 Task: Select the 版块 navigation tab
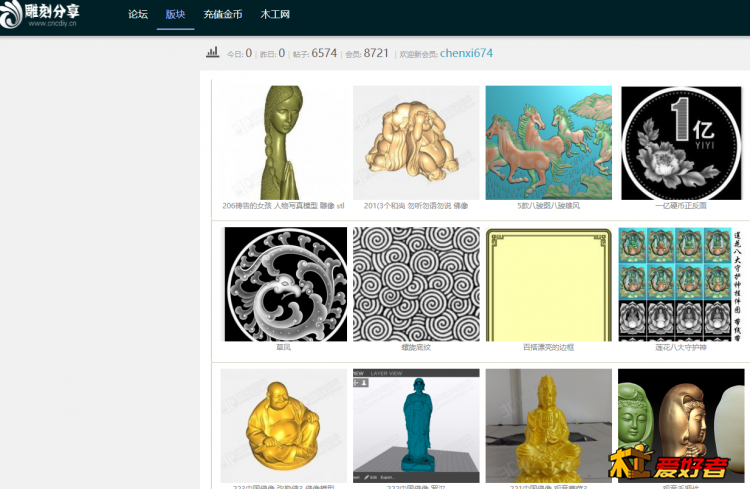click(x=175, y=14)
